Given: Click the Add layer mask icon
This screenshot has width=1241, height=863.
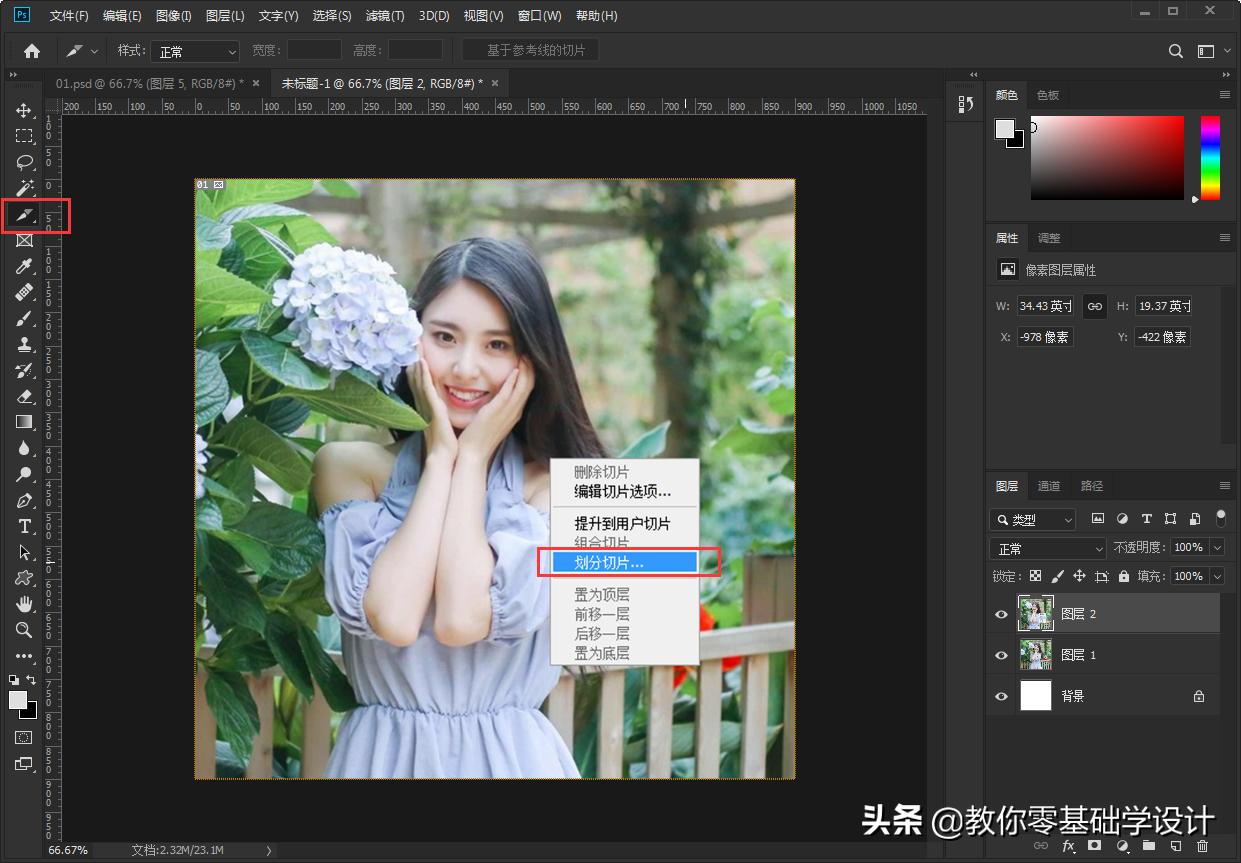Looking at the screenshot, I should click(x=1095, y=846).
